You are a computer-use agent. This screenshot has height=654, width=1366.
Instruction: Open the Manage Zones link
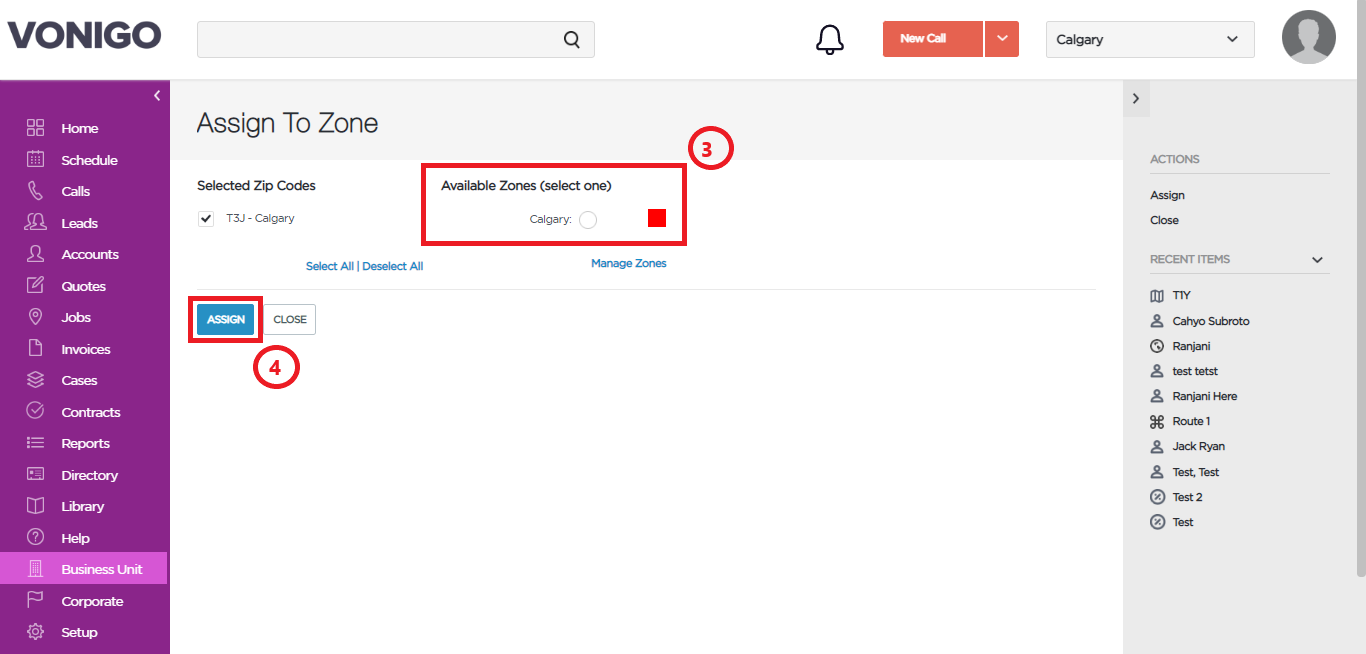point(629,263)
